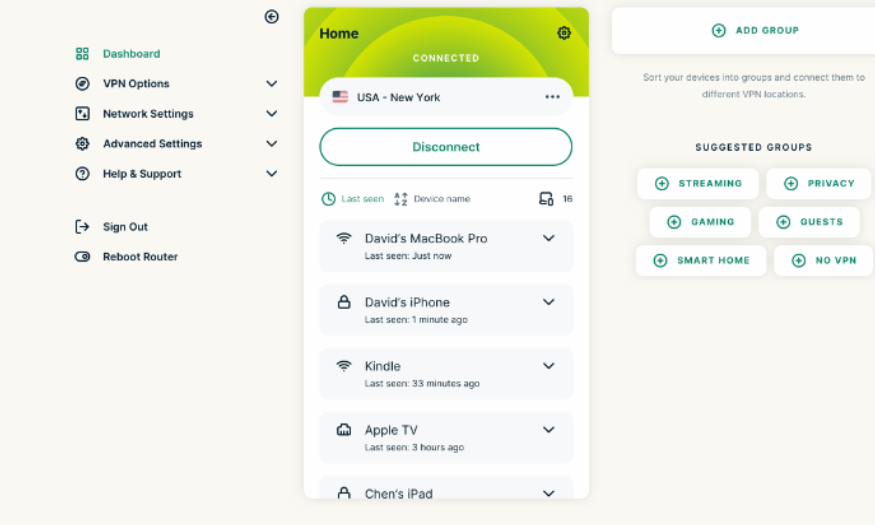Viewport: 875px width, 525px height.
Task: Click the Advanced Settings gear icon
Action: [x=82, y=144]
